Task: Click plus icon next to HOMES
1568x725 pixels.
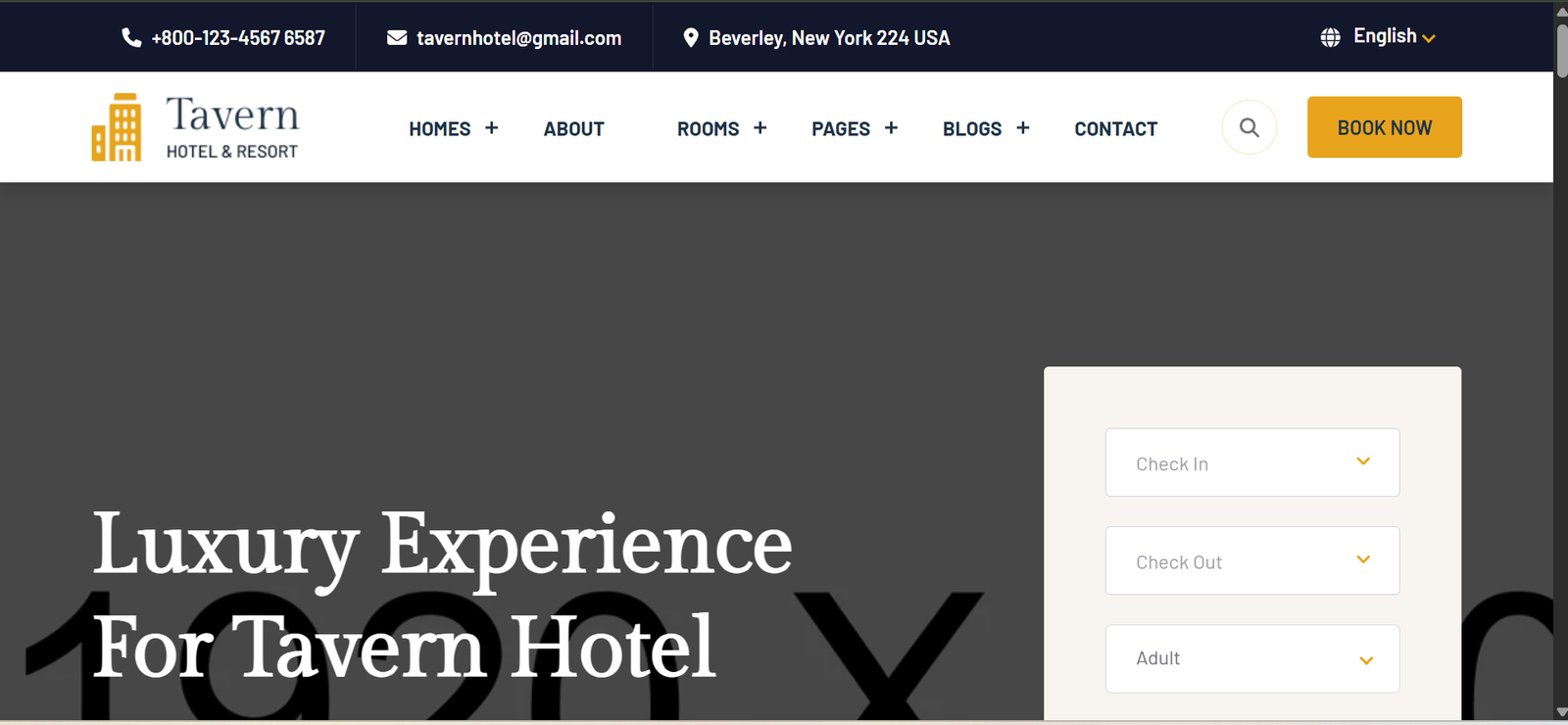Action: (x=492, y=128)
